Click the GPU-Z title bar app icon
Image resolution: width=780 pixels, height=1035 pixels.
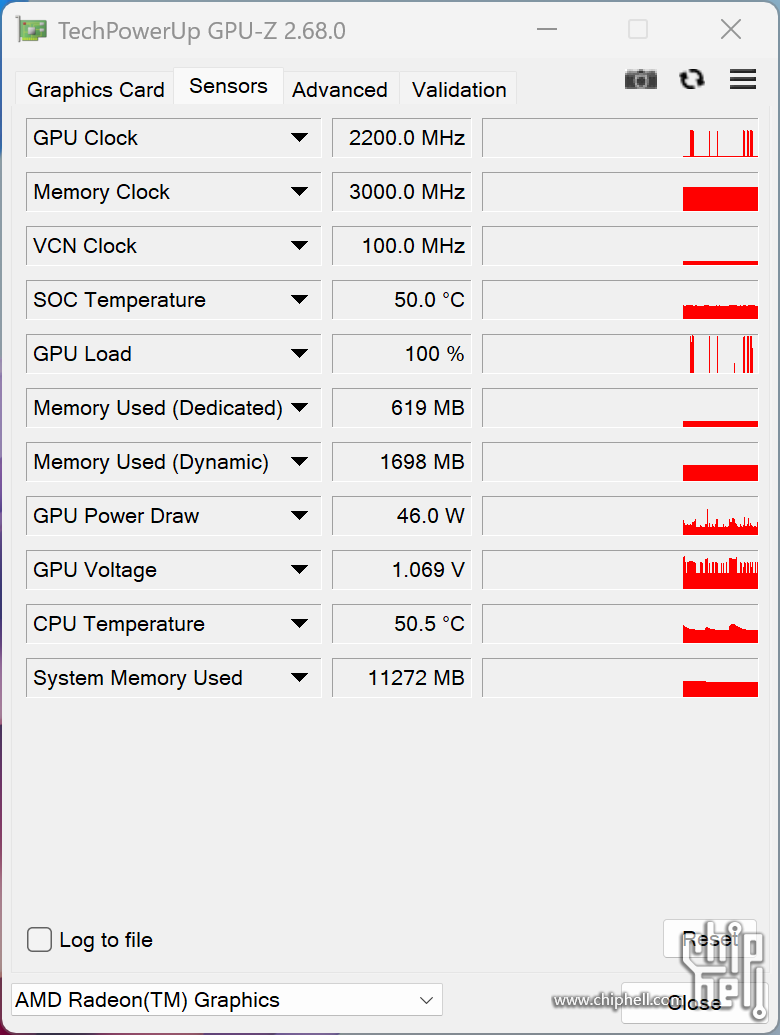(x=32, y=30)
